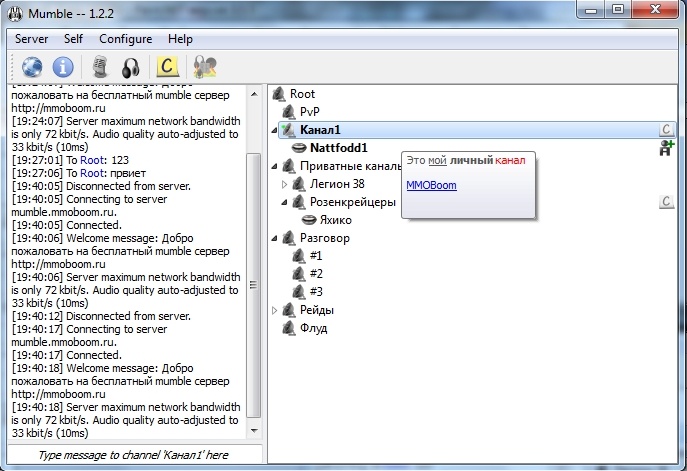687x471 pixels.
Task: Select the PvP channel
Action: coord(310,112)
